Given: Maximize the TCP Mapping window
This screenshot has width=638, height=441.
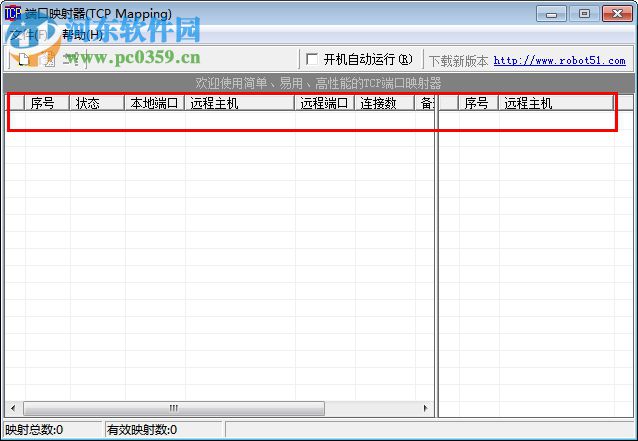Looking at the screenshot, I should coord(584,14).
